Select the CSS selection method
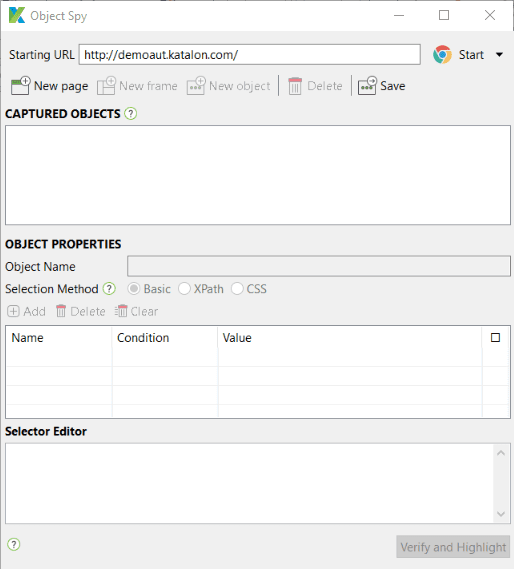This screenshot has width=514, height=569. (x=237, y=289)
